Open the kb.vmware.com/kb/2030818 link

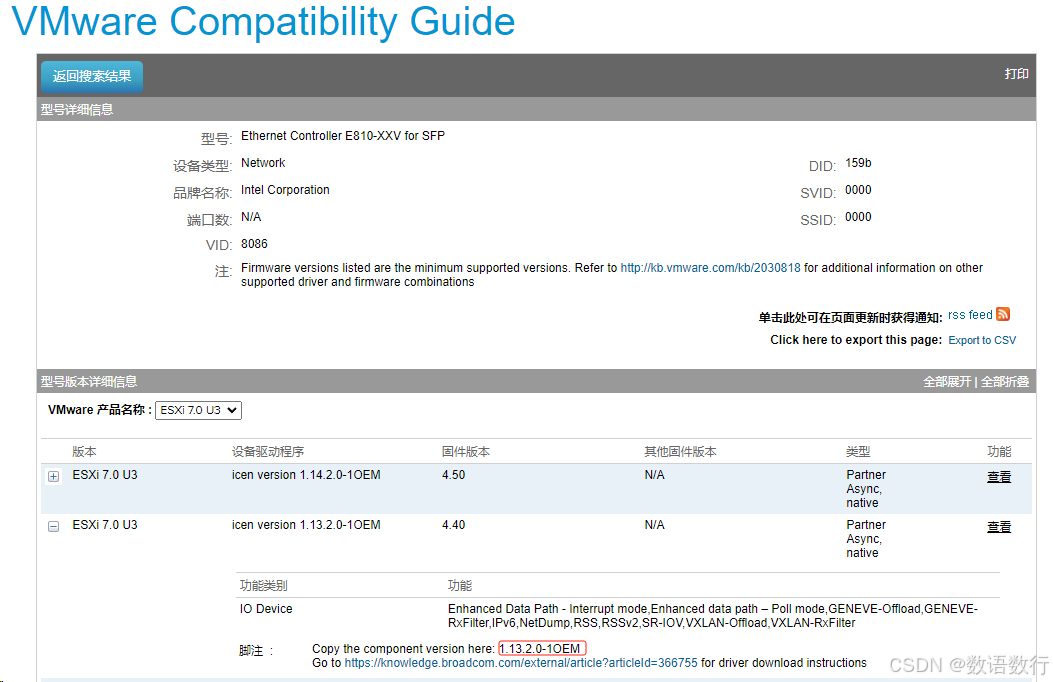coord(711,268)
